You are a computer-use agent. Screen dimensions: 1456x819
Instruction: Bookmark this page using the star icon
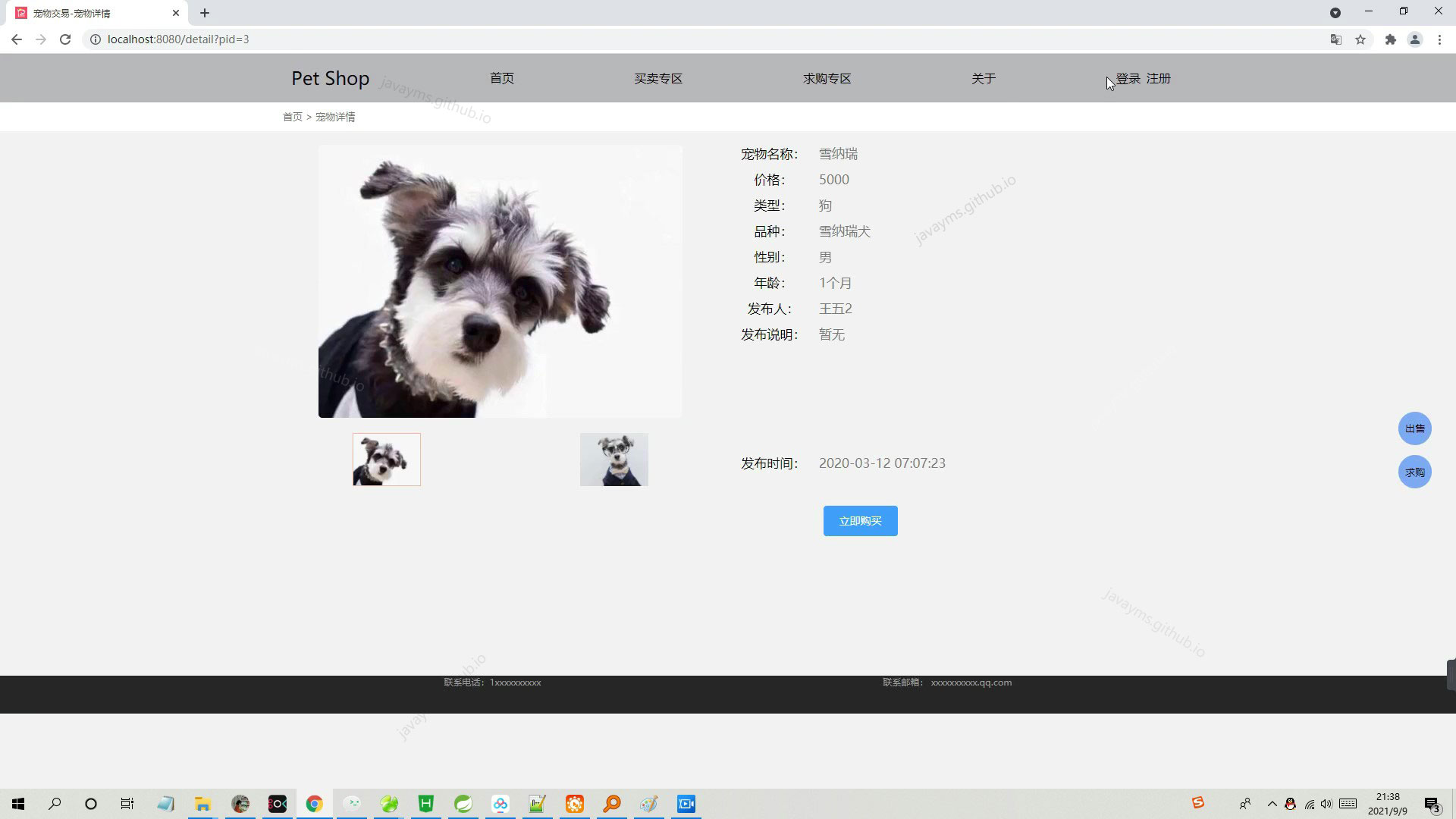pos(1360,39)
